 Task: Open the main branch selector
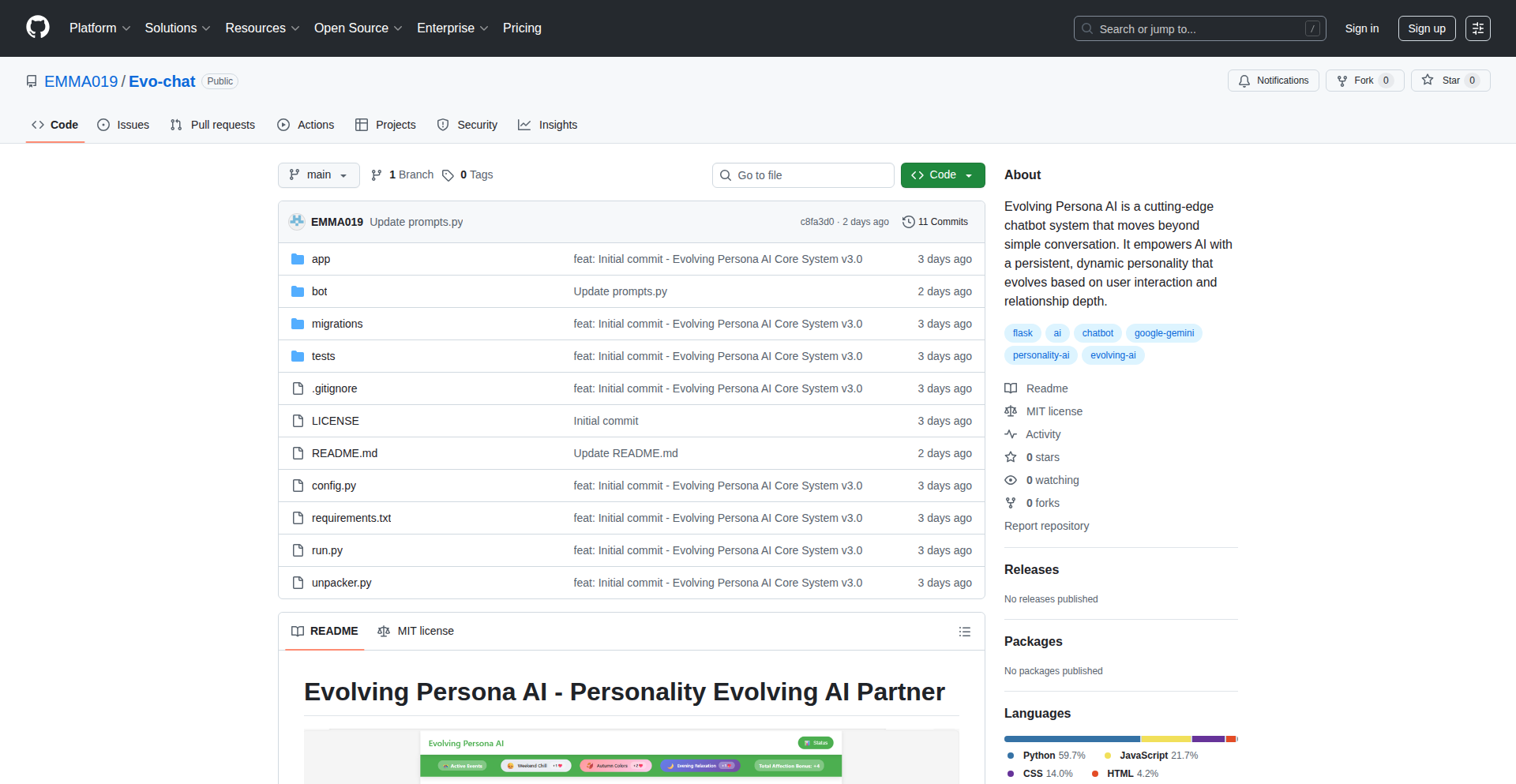(318, 174)
